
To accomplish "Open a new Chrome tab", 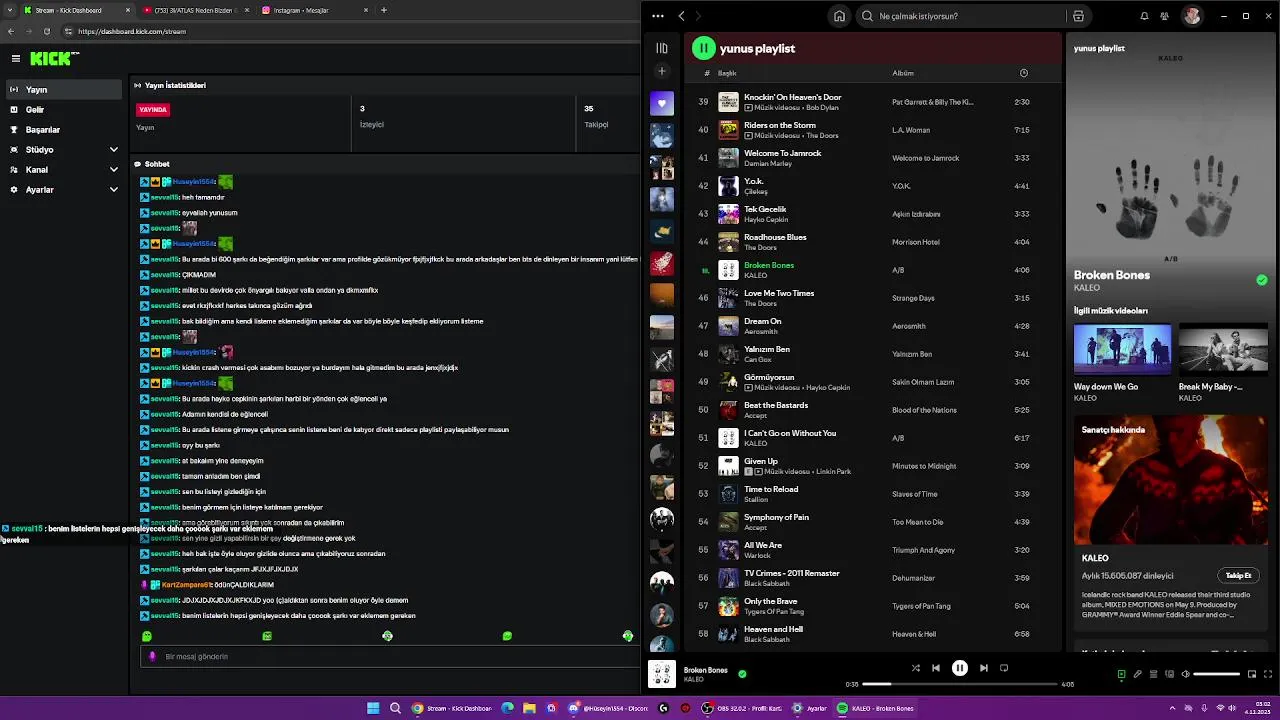I will click(384, 10).
